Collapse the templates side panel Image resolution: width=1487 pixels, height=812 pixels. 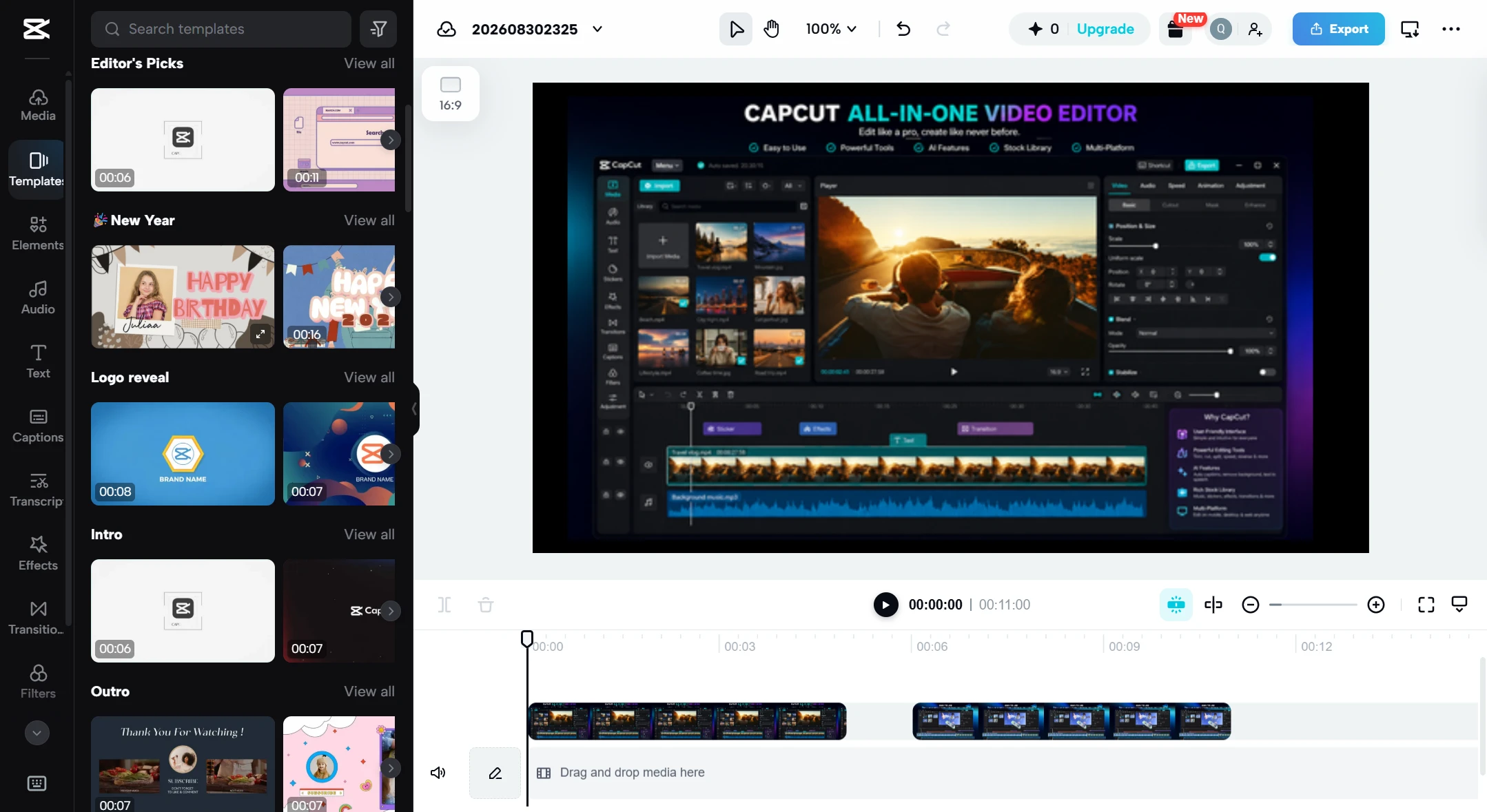(414, 409)
